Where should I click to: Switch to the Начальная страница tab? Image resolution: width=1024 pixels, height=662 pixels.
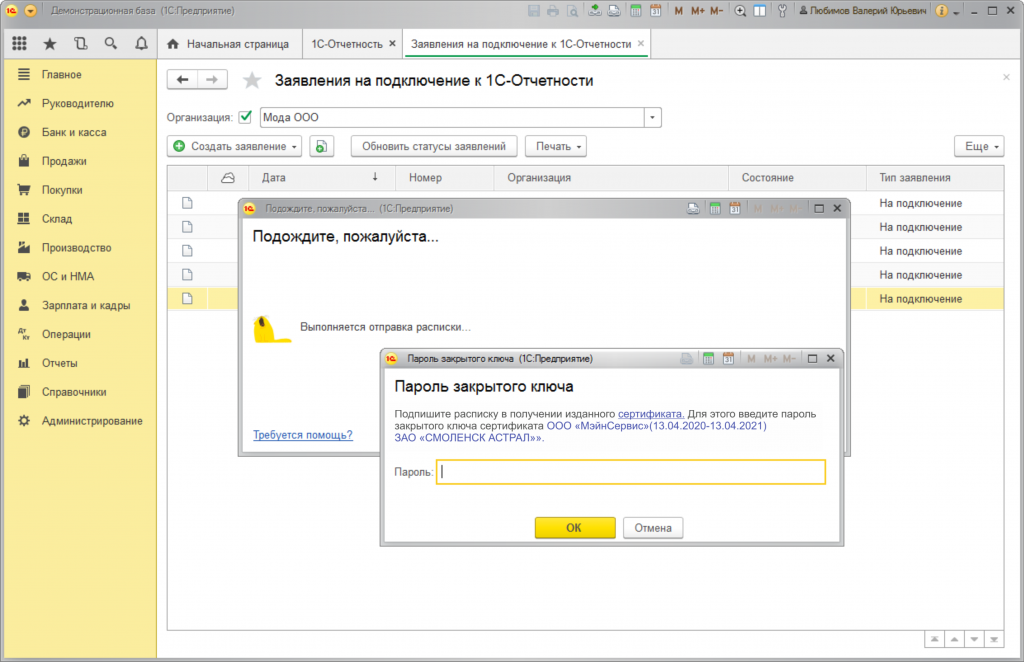coord(228,44)
